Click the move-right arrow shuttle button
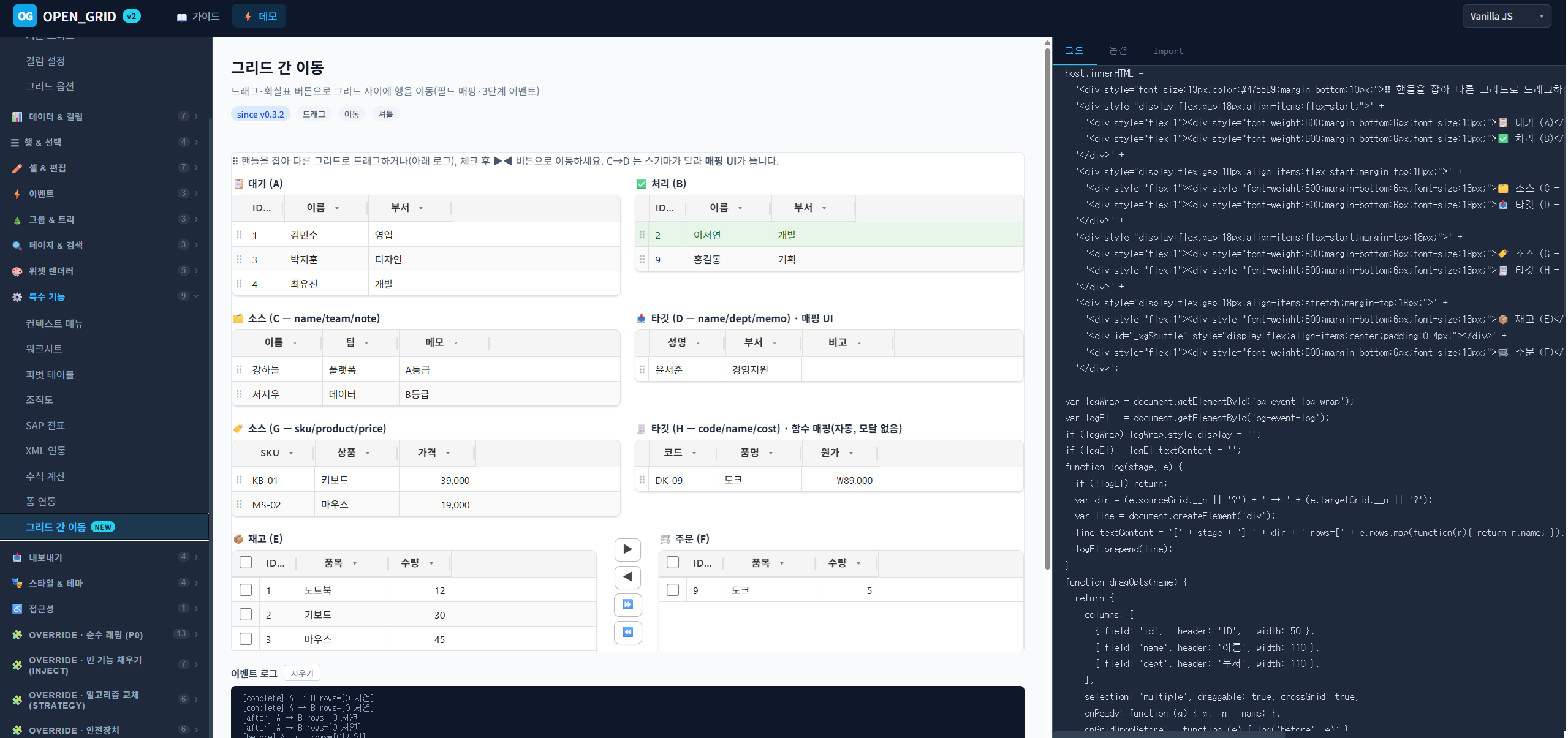Viewport: 1568px width, 738px height. pyautogui.click(x=627, y=549)
